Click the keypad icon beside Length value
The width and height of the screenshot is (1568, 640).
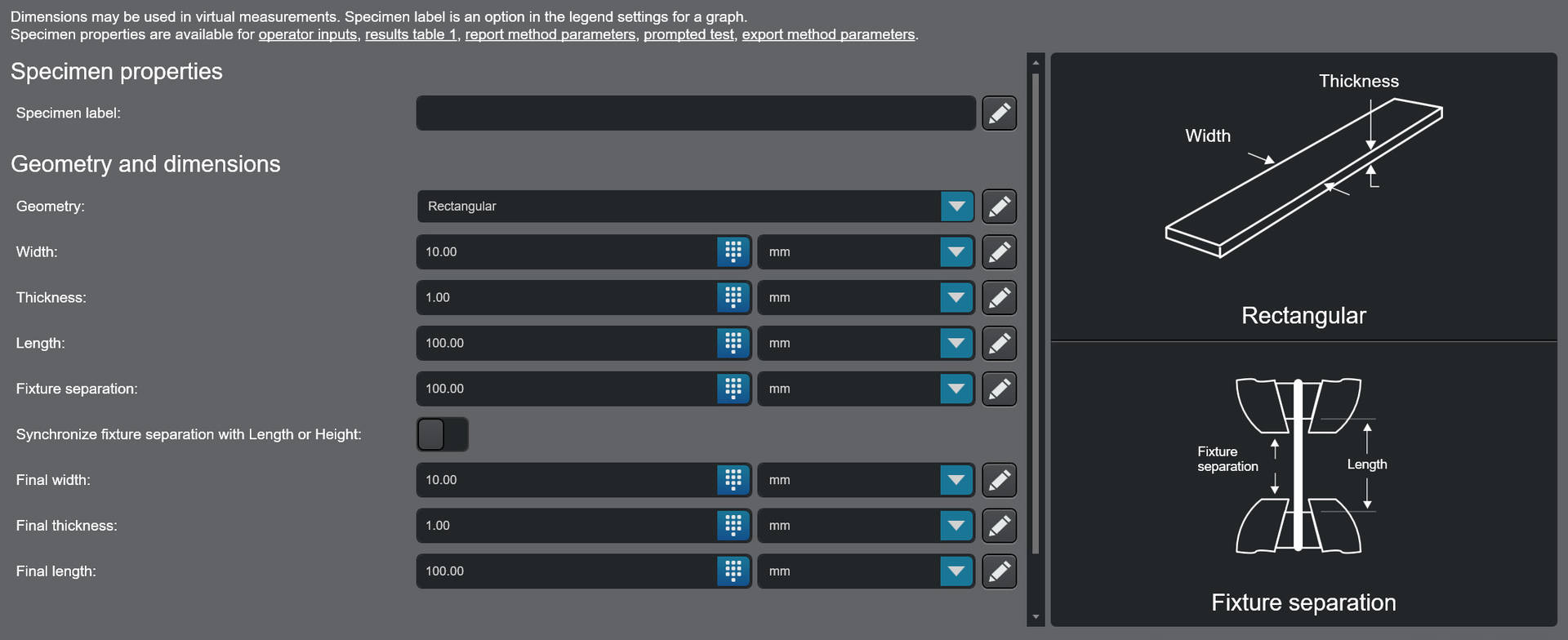click(733, 343)
